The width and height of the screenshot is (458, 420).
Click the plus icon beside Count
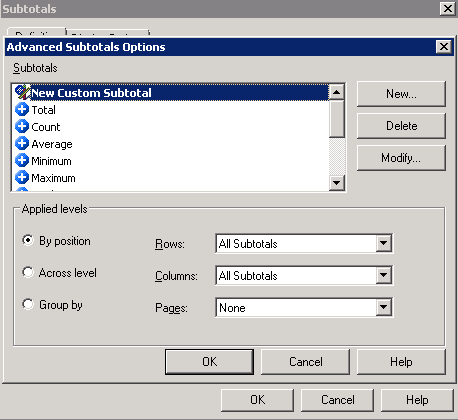(22, 126)
